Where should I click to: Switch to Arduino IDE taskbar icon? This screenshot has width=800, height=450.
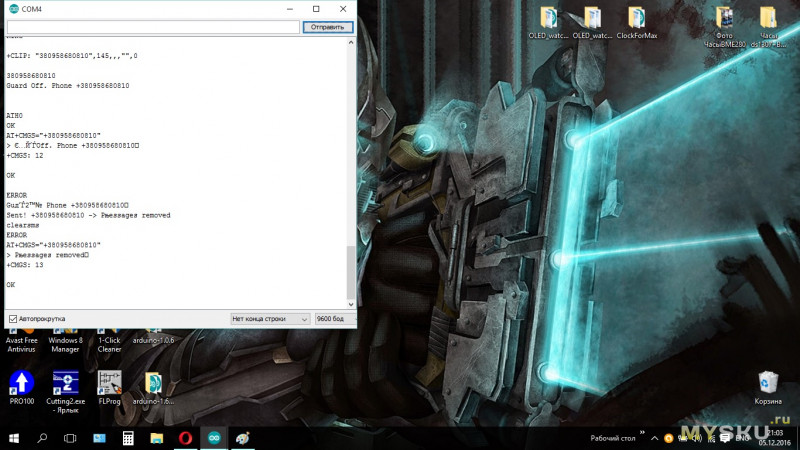214,438
